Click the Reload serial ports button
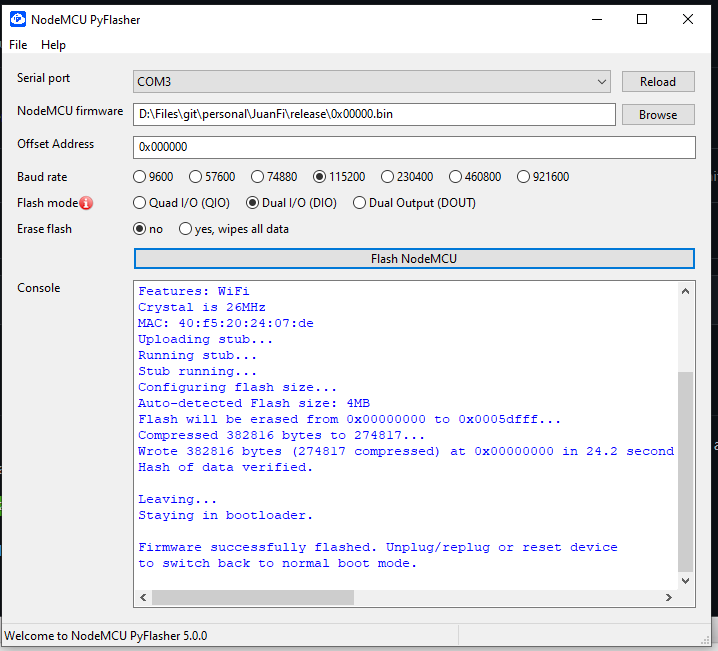 [658, 81]
